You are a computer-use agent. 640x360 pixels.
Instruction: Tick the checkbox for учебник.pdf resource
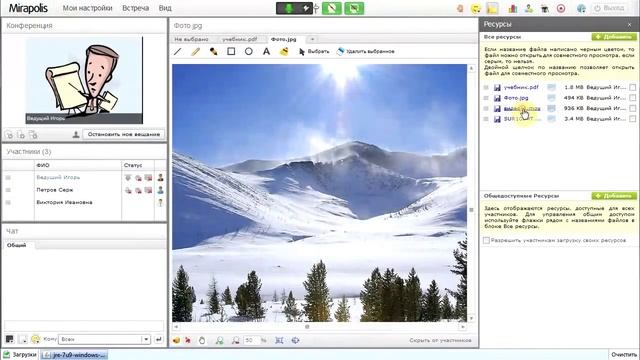[632, 87]
